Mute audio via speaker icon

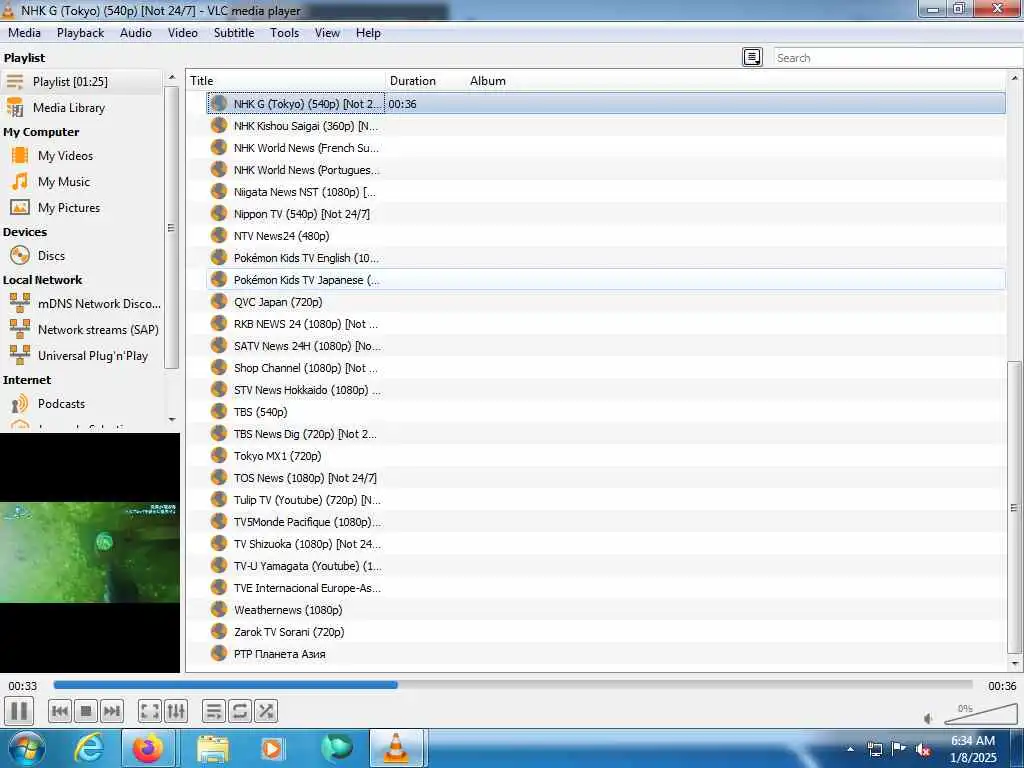(929, 718)
